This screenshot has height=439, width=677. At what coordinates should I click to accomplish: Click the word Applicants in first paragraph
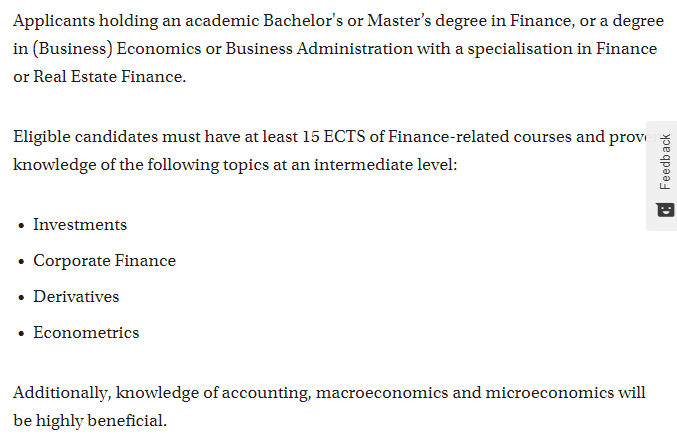[54, 21]
